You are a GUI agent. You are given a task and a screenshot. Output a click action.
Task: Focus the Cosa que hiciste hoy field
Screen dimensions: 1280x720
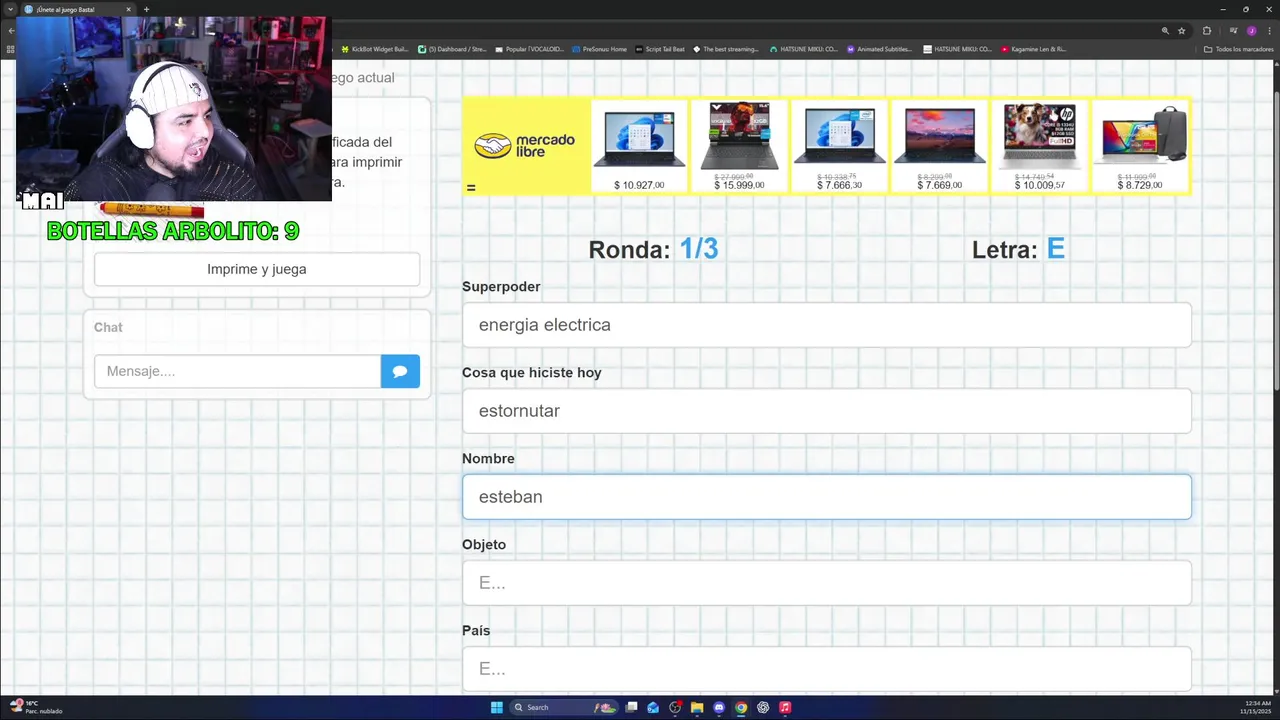pos(826,411)
